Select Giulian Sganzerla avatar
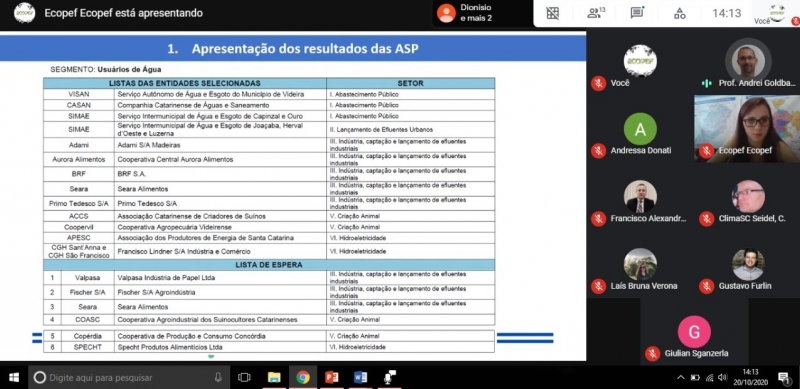This screenshot has width=800, height=389. [694, 332]
